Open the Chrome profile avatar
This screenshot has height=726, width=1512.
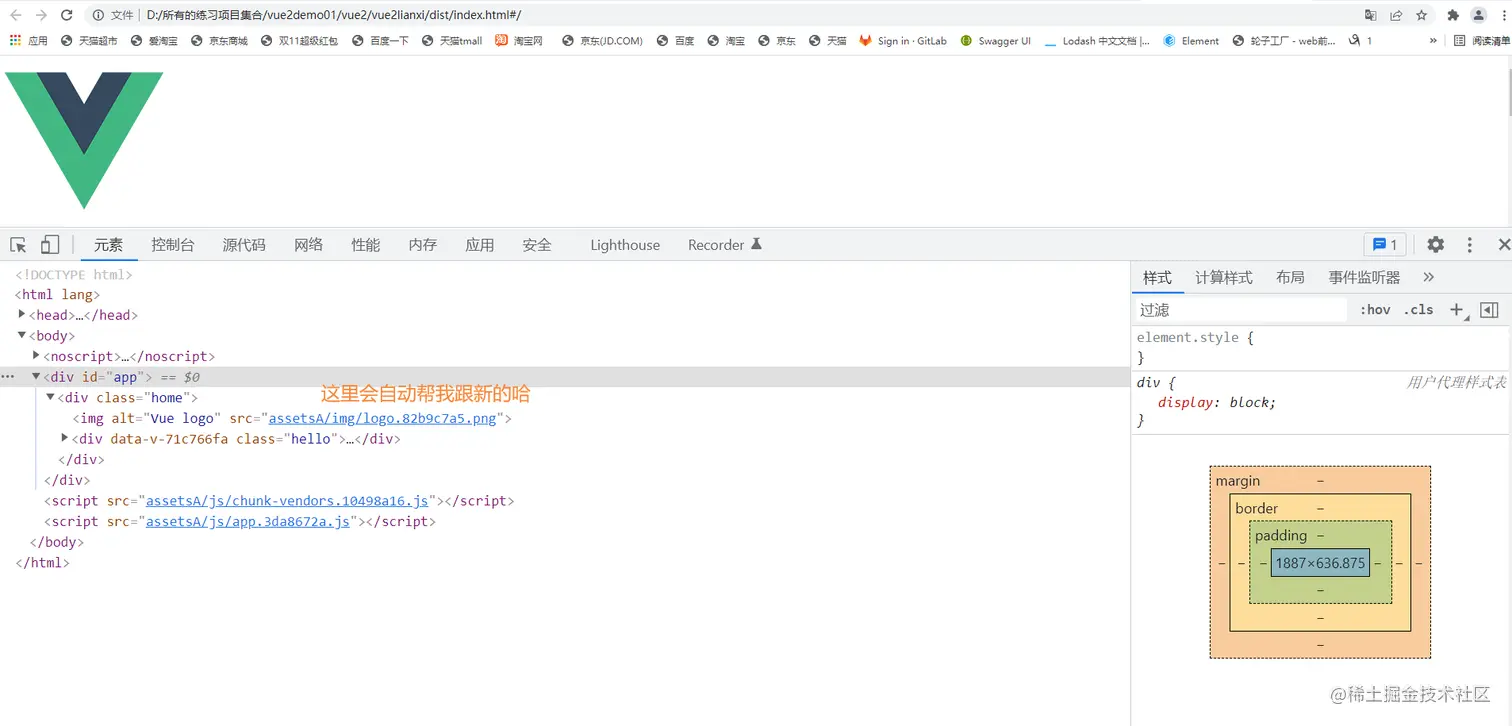pos(1478,15)
